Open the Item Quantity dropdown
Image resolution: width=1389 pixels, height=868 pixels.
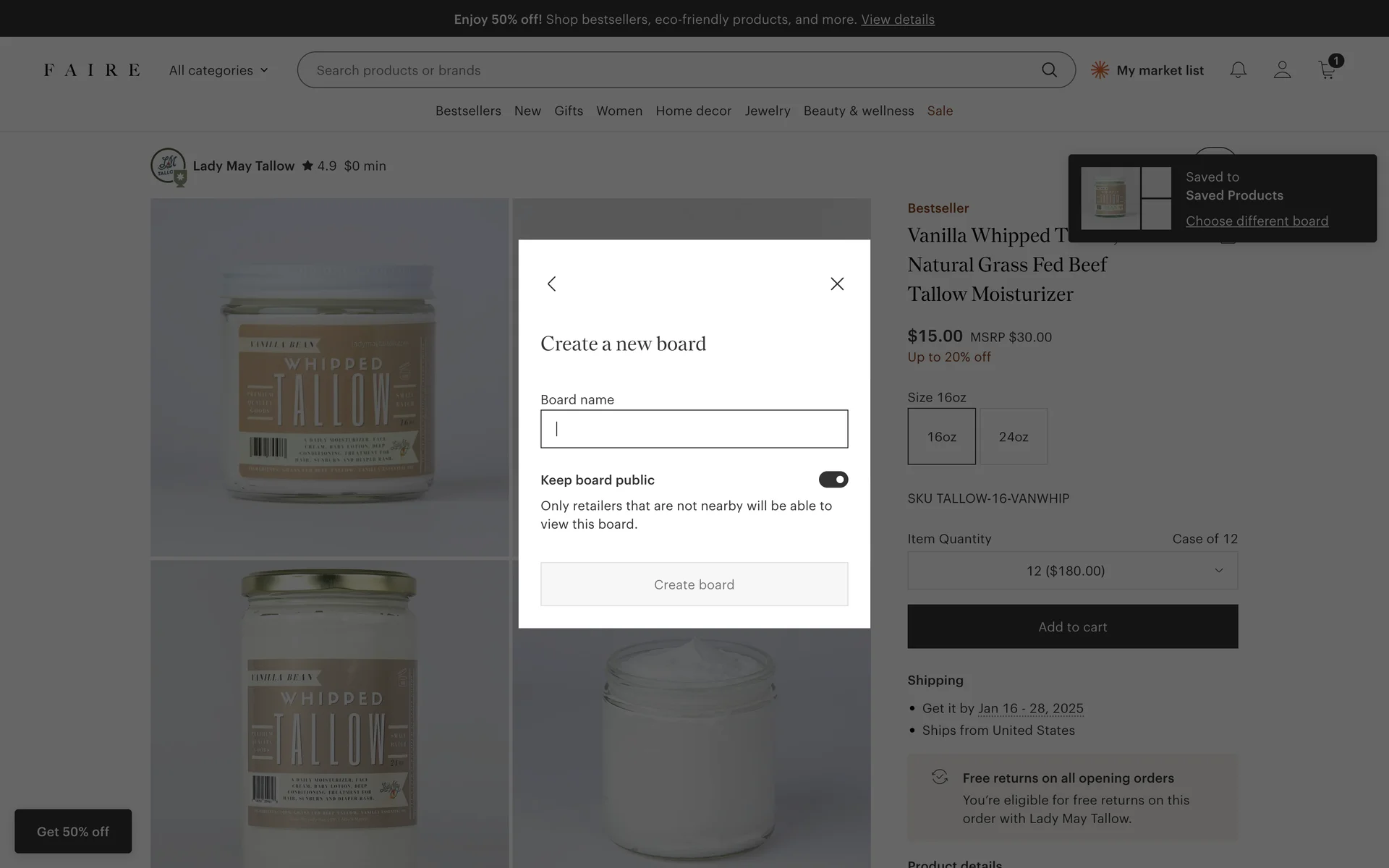[x=1072, y=571]
